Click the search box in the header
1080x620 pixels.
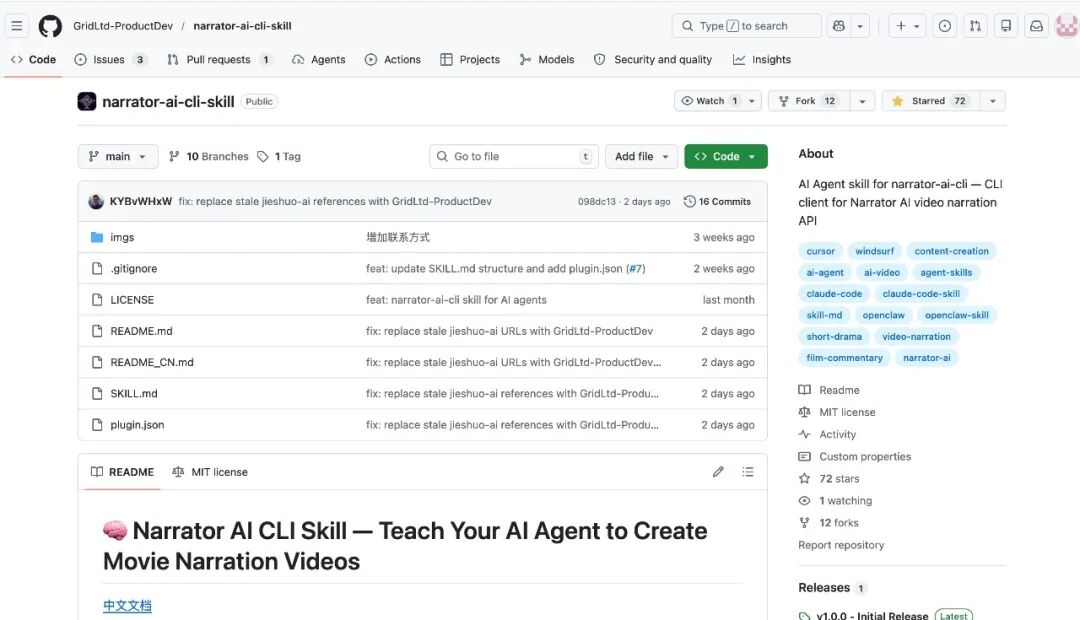pos(747,26)
